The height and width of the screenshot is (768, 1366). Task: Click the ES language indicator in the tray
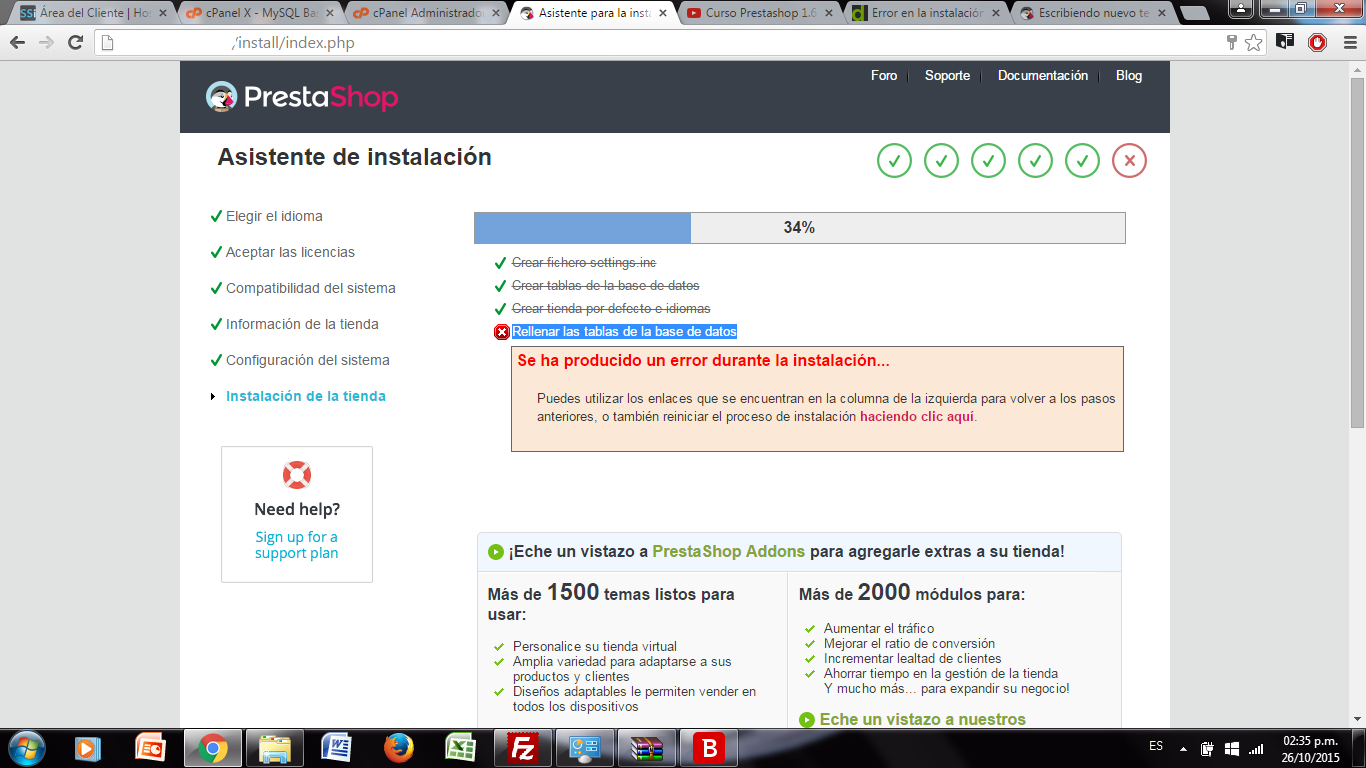pos(1156,746)
